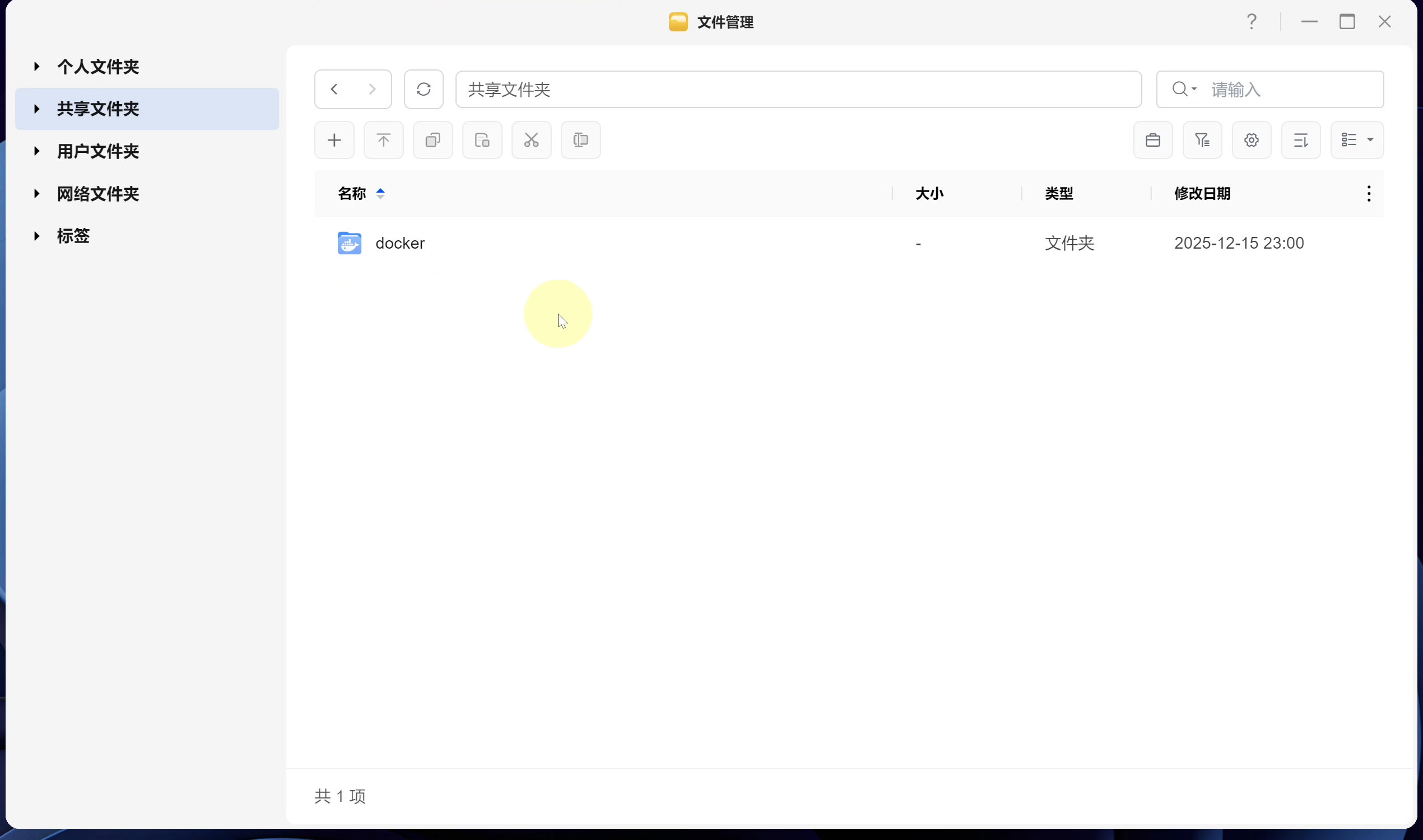This screenshot has height=840, width=1423.
Task: Click the sort order icon
Action: [x=1301, y=140]
